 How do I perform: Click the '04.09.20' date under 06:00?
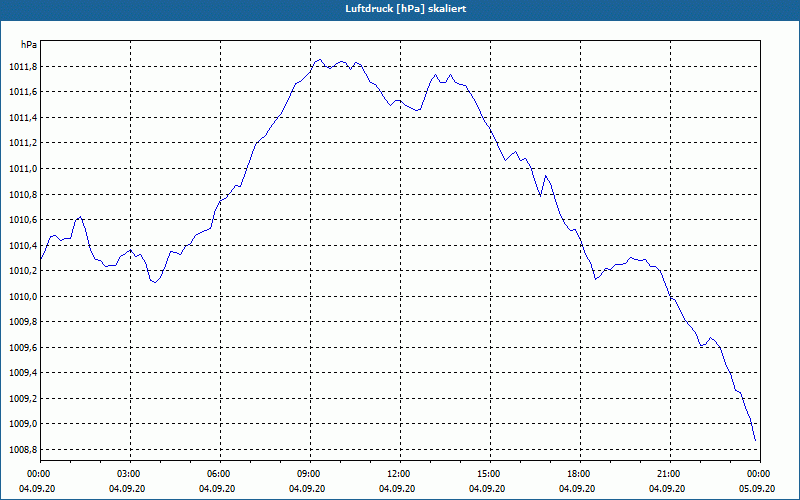coord(217,489)
